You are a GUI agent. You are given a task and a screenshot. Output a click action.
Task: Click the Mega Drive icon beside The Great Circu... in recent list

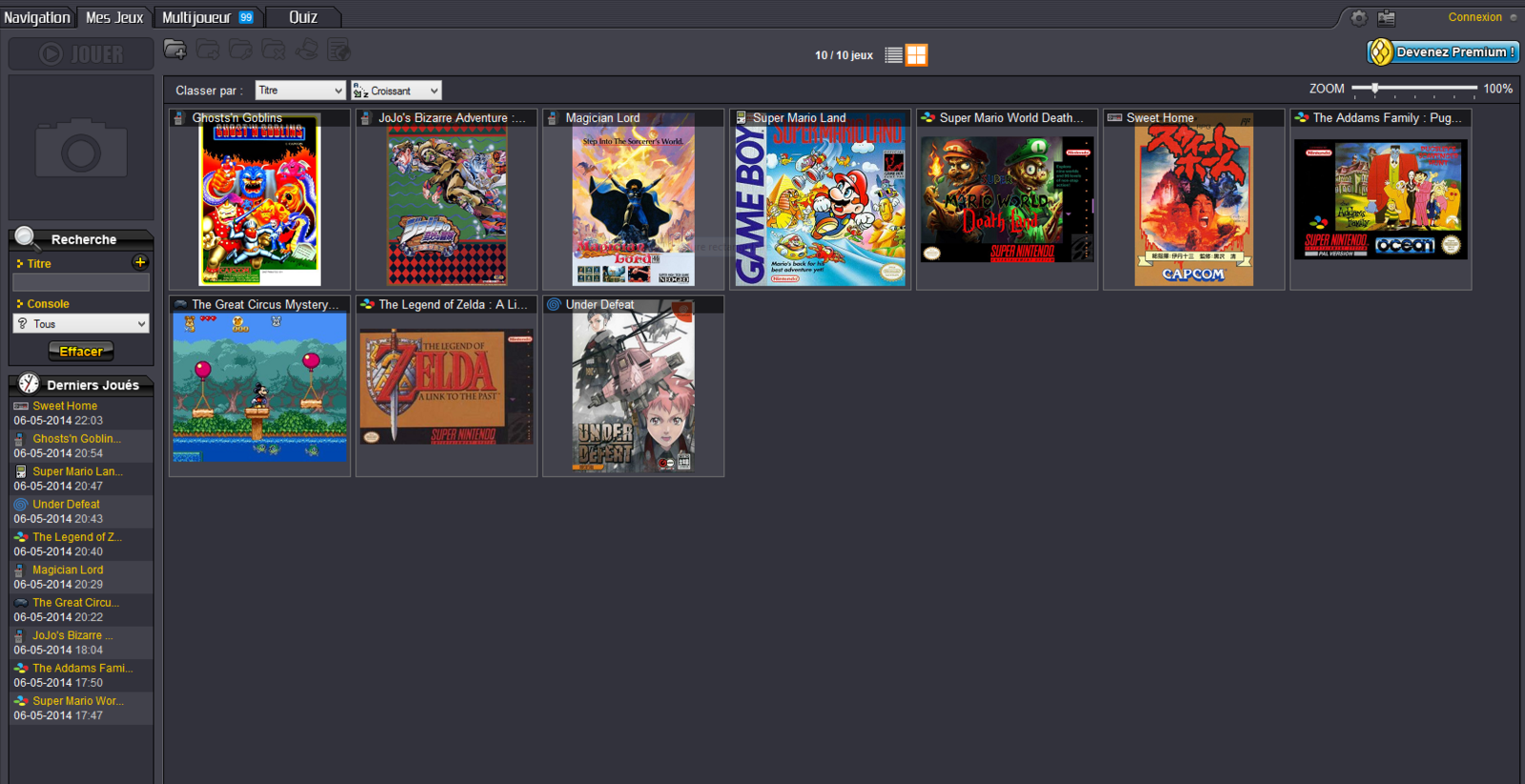pyautogui.click(x=21, y=602)
